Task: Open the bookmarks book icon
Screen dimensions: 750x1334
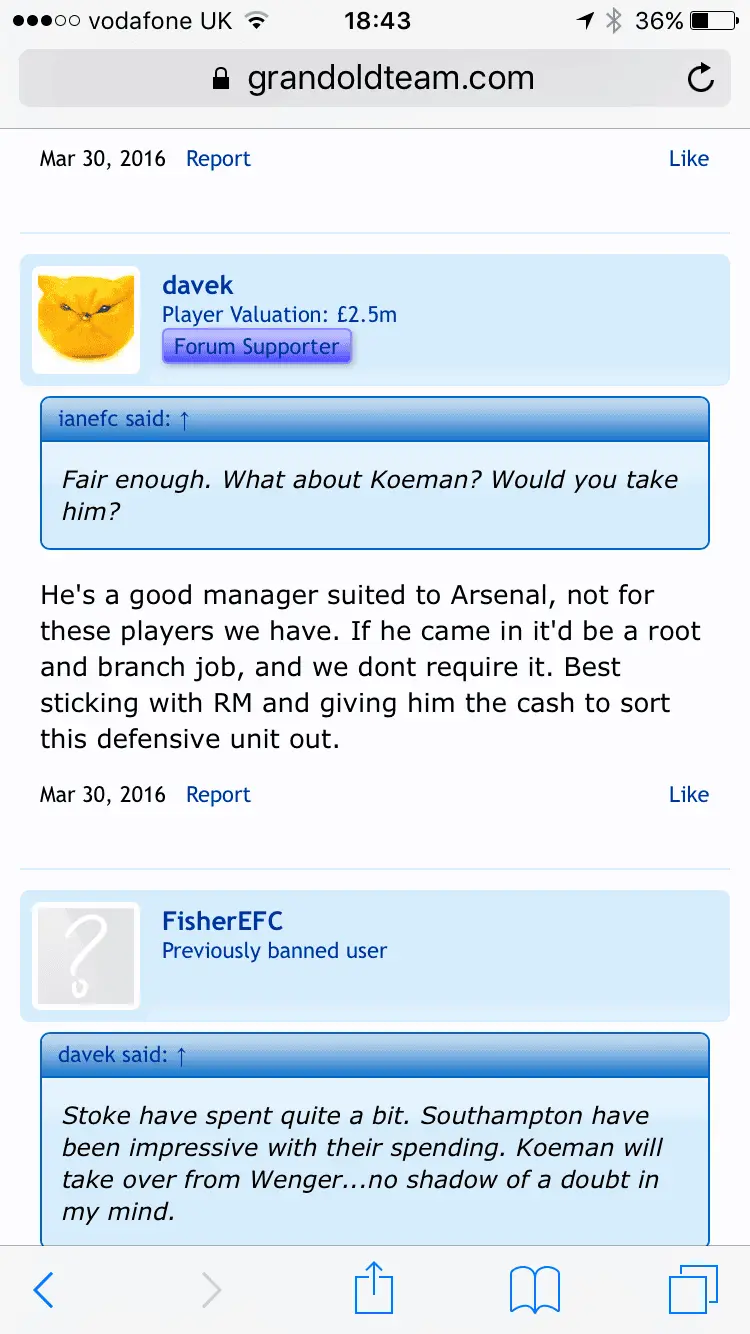Action: tap(535, 1290)
